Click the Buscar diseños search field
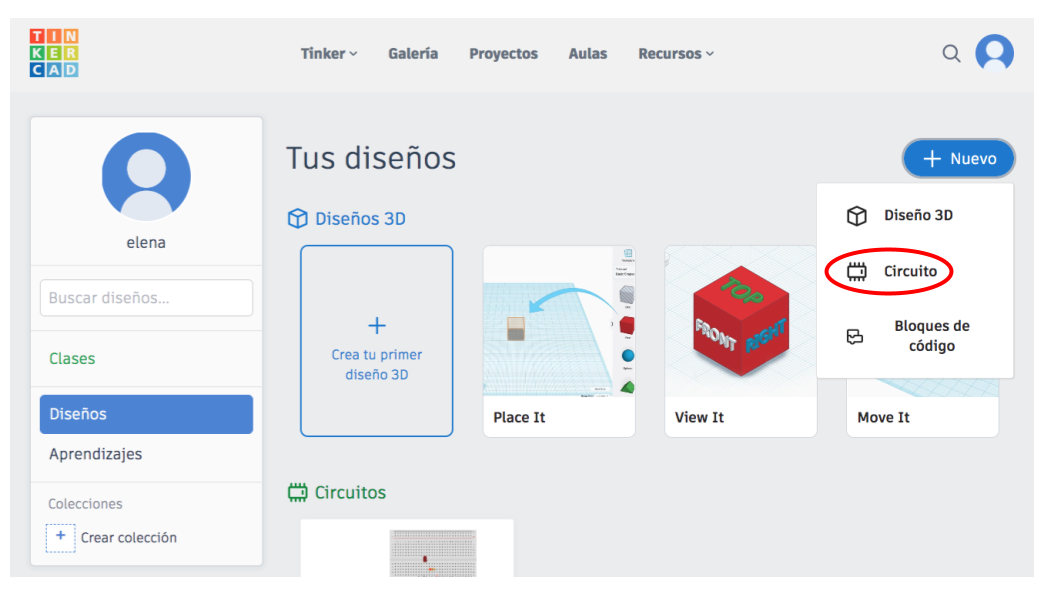This screenshot has height=589, width=1045. (146, 298)
